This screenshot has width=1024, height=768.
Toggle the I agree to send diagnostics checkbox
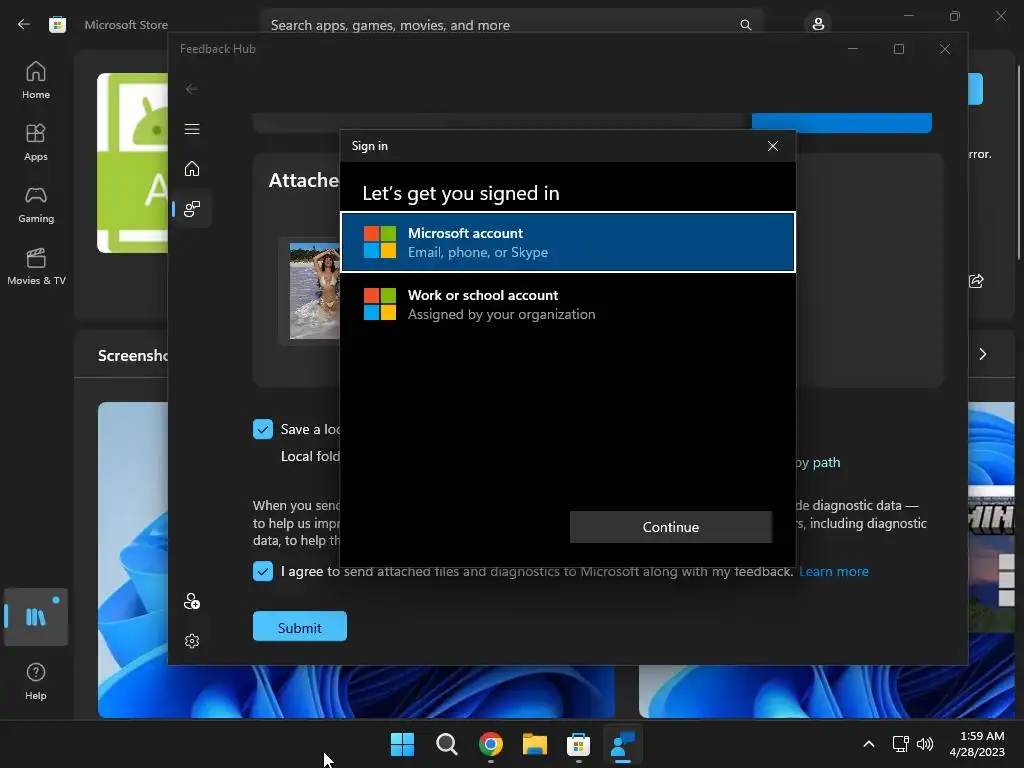tap(263, 571)
